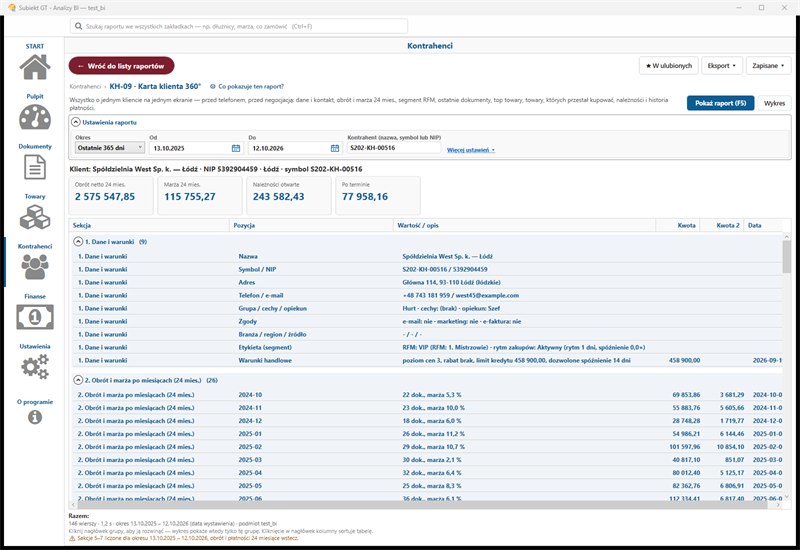Open the Finanse banknote icon
This screenshot has height=550, width=800.
coord(35,317)
